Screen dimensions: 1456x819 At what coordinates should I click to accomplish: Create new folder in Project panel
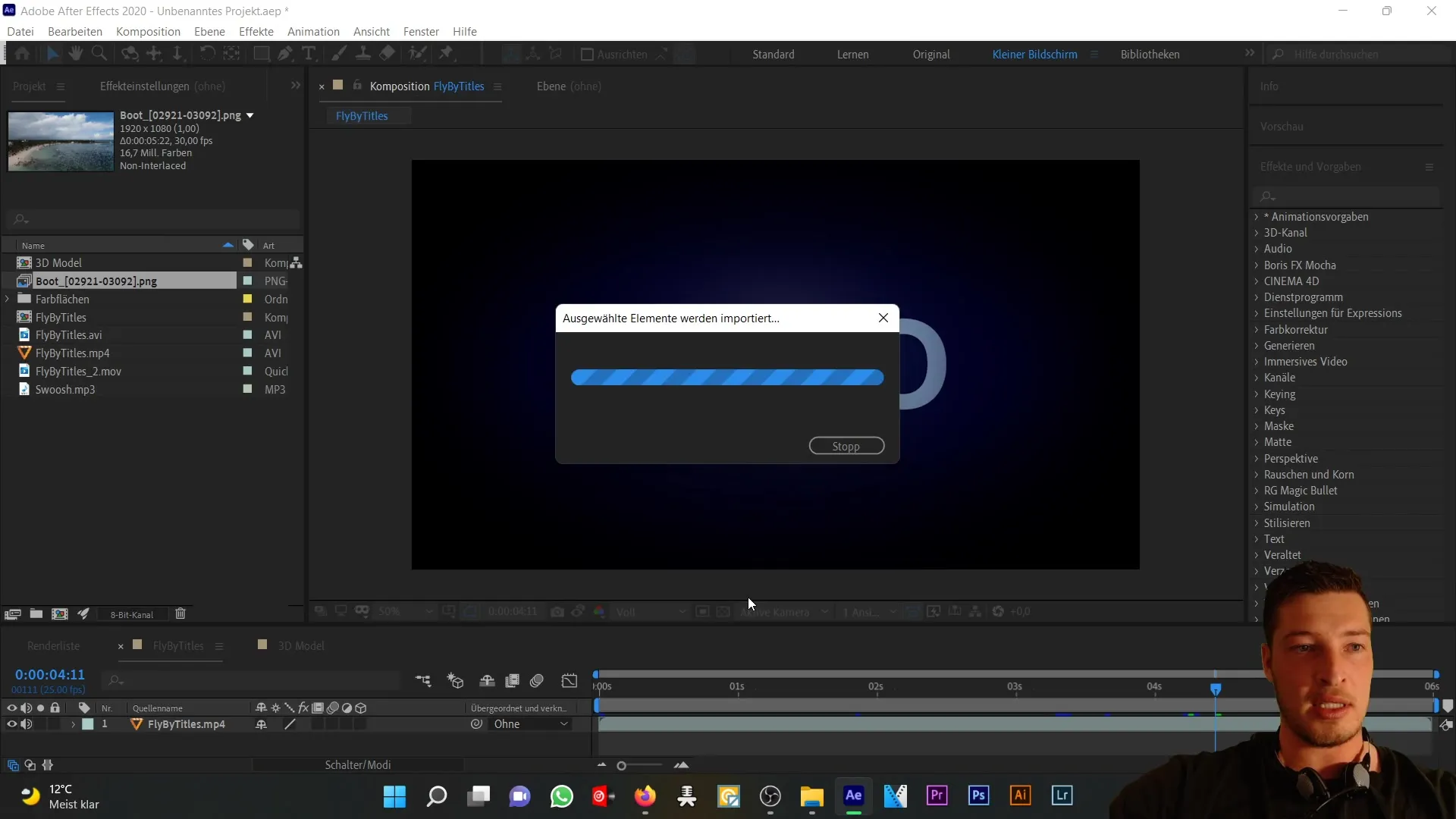coord(36,614)
